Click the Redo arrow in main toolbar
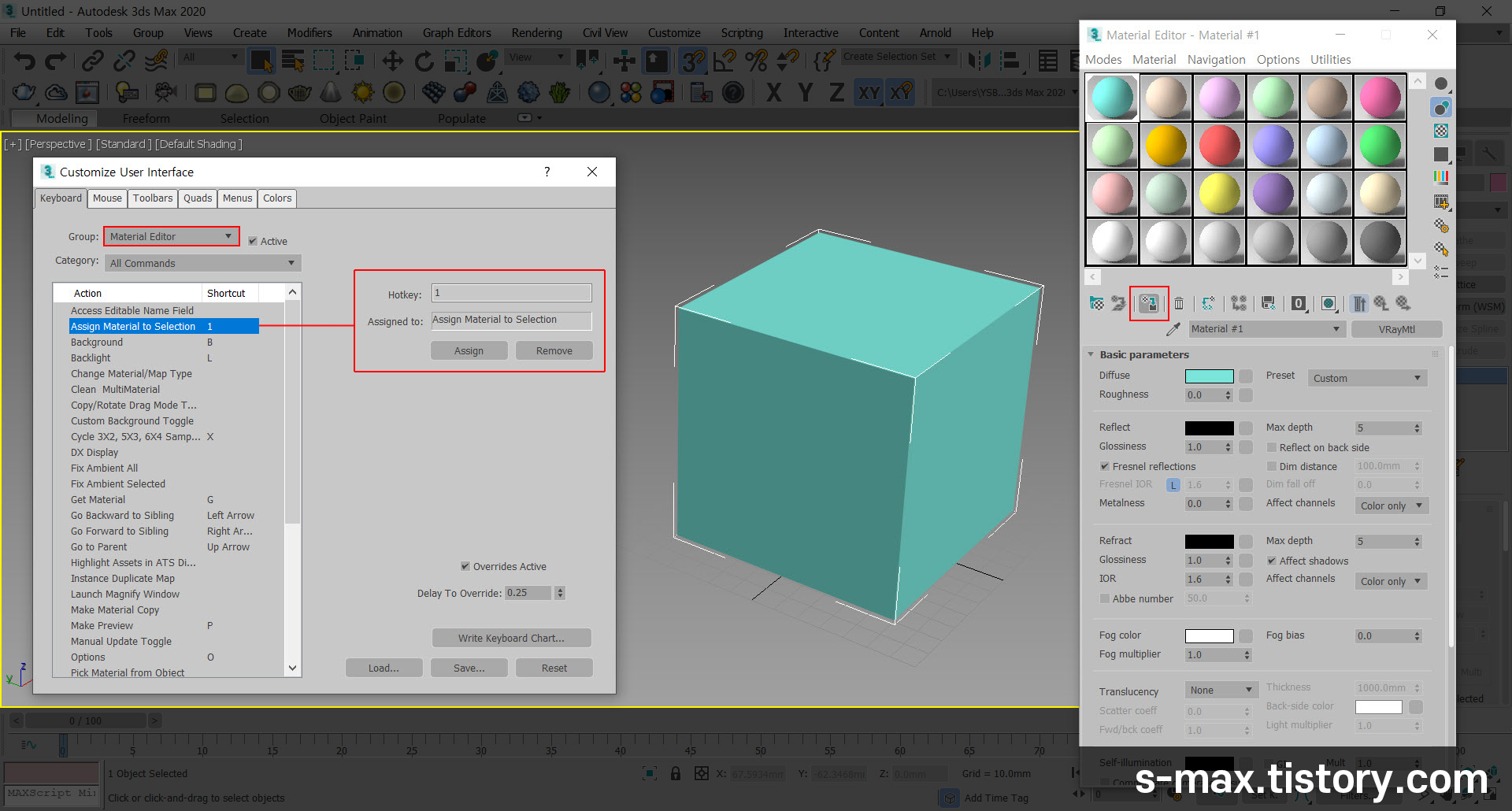Screen dimensions: 1512x811 tap(55, 60)
